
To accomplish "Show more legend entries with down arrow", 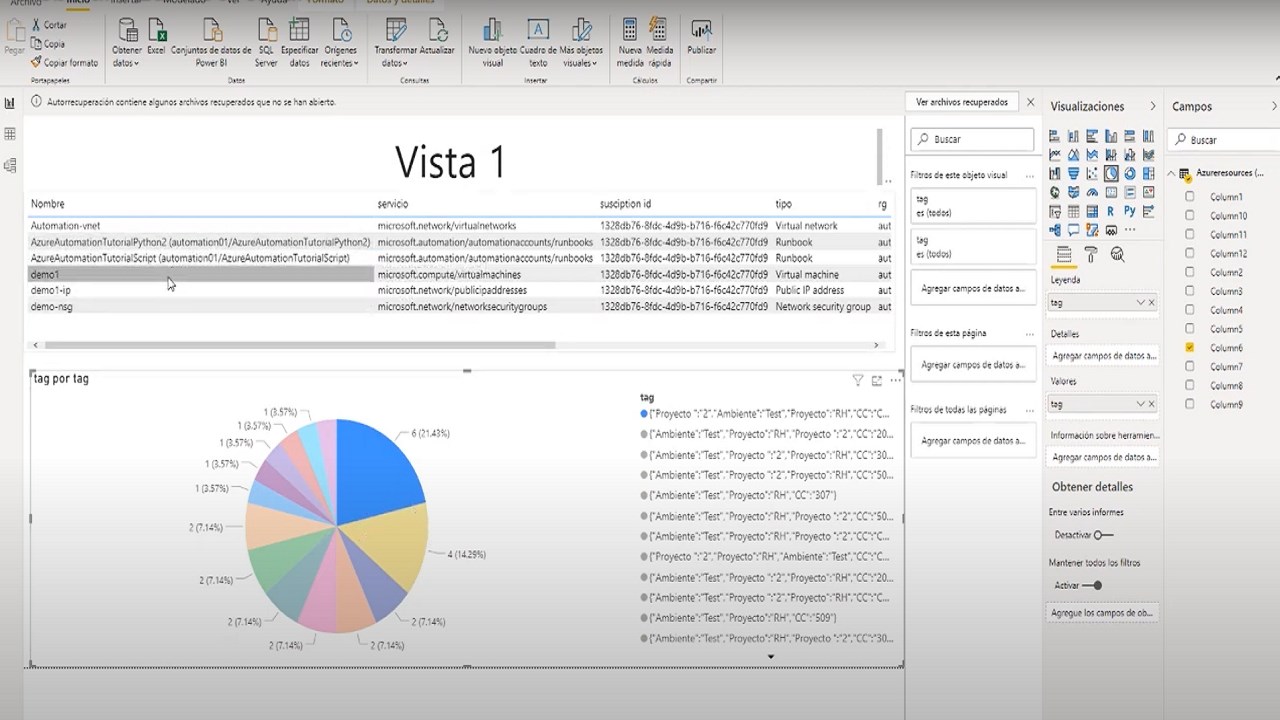I will 771,657.
